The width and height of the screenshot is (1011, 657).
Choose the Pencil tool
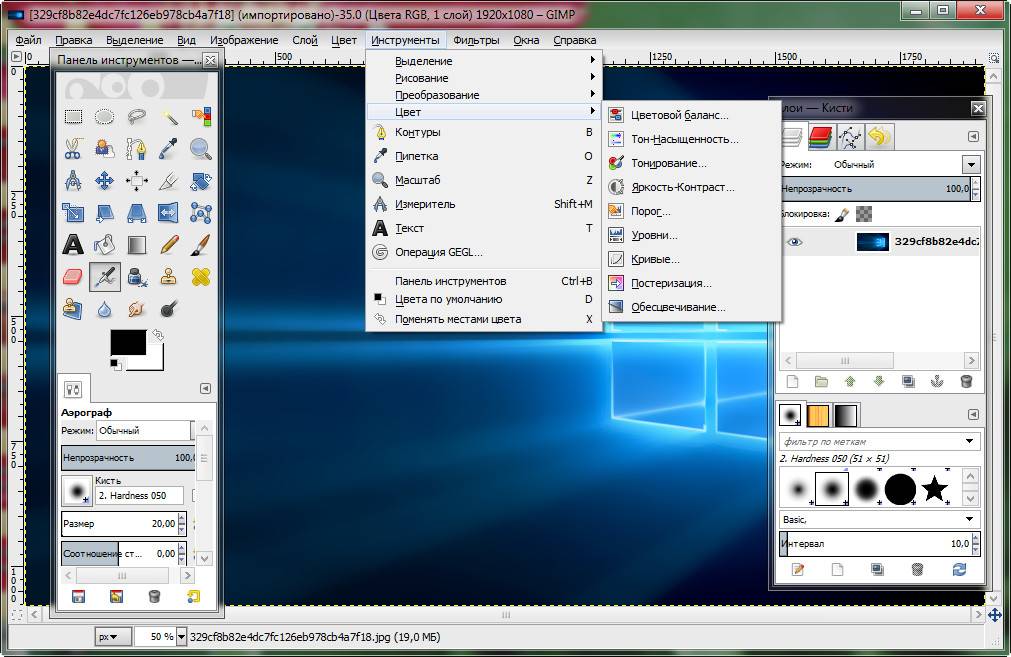click(x=169, y=245)
